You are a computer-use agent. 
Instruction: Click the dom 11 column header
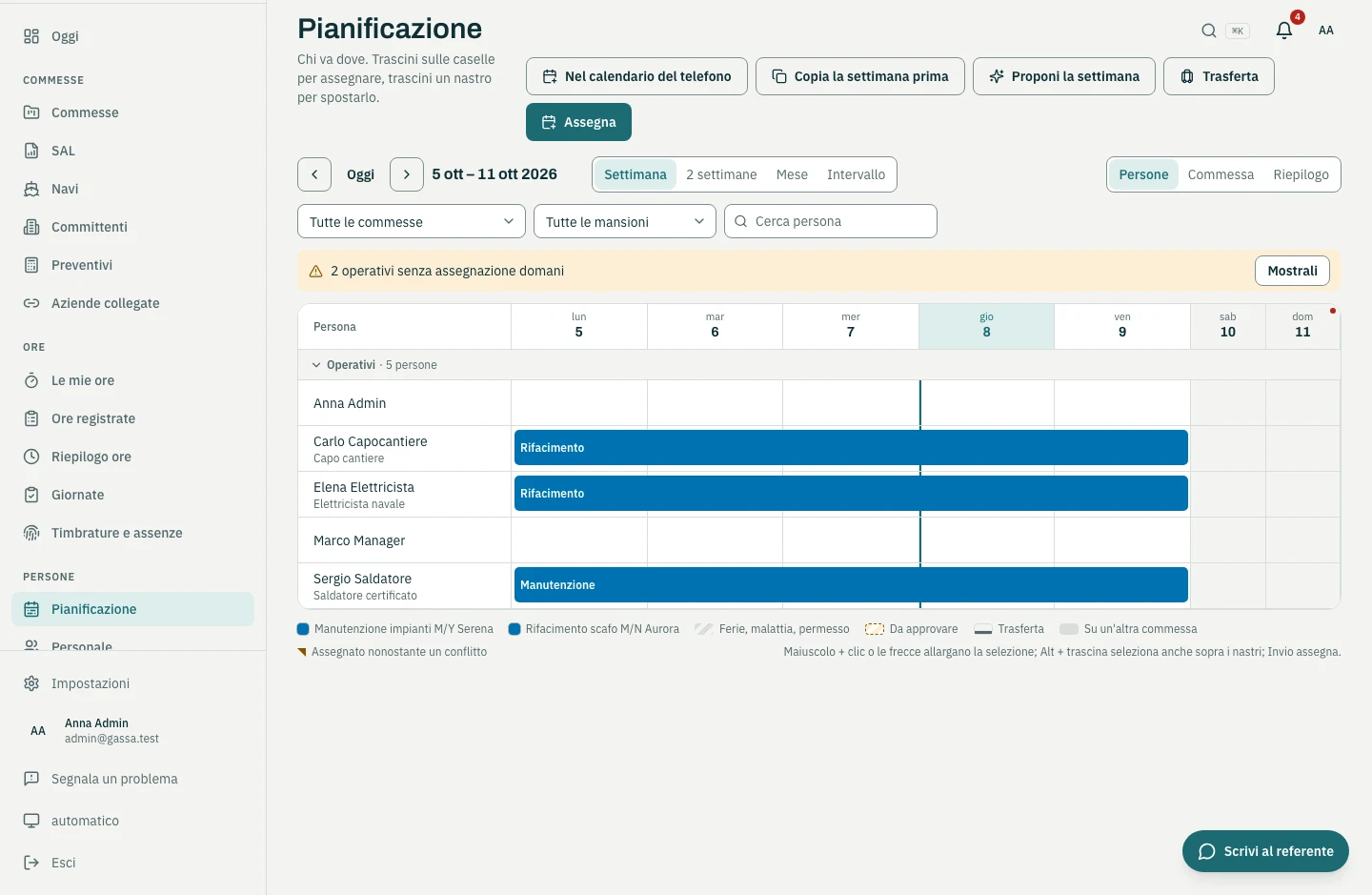coord(1302,326)
